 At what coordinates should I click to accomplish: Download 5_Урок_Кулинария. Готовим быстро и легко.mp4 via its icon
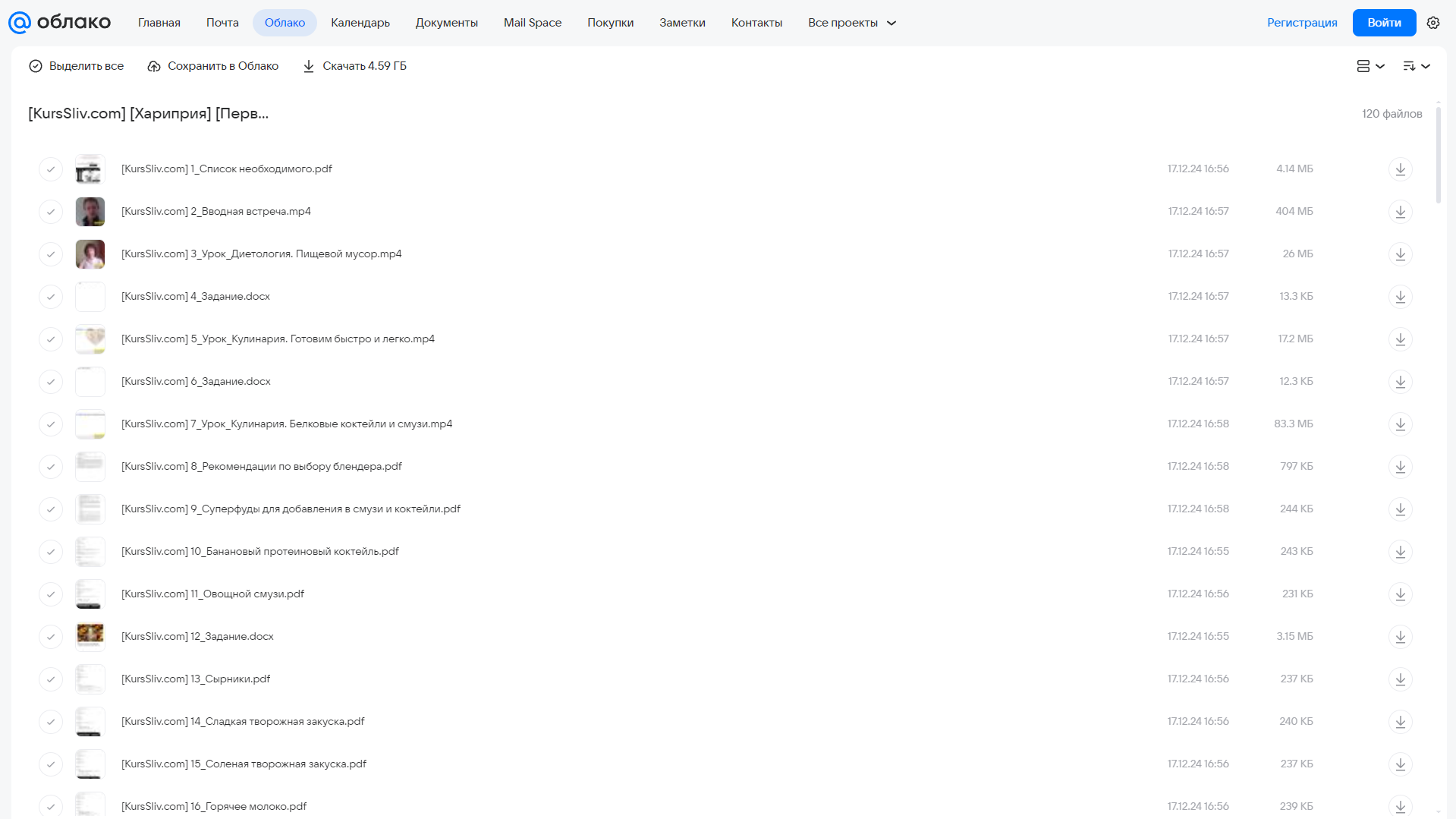coord(1400,339)
